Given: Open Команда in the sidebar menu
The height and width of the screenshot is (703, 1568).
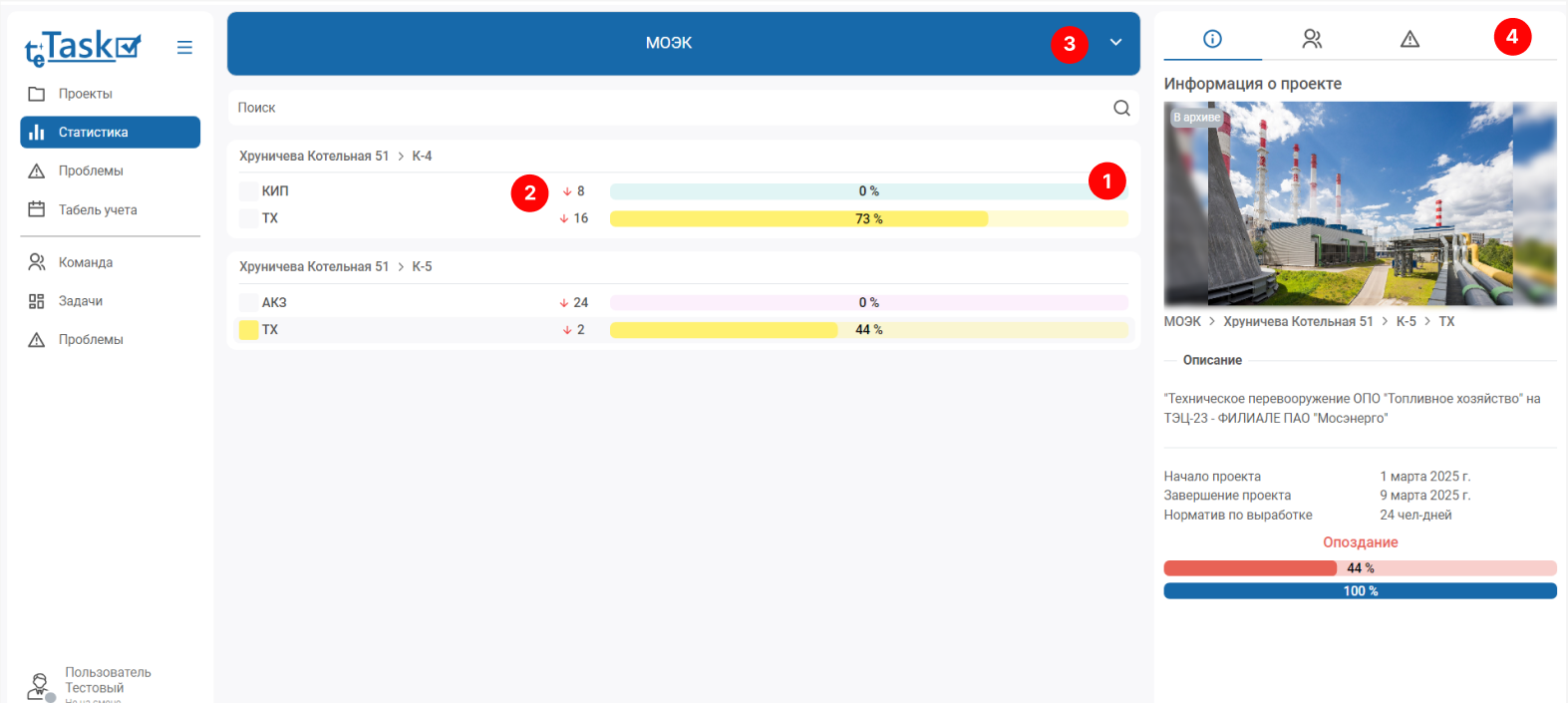Looking at the screenshot, I should click(86, 262).
